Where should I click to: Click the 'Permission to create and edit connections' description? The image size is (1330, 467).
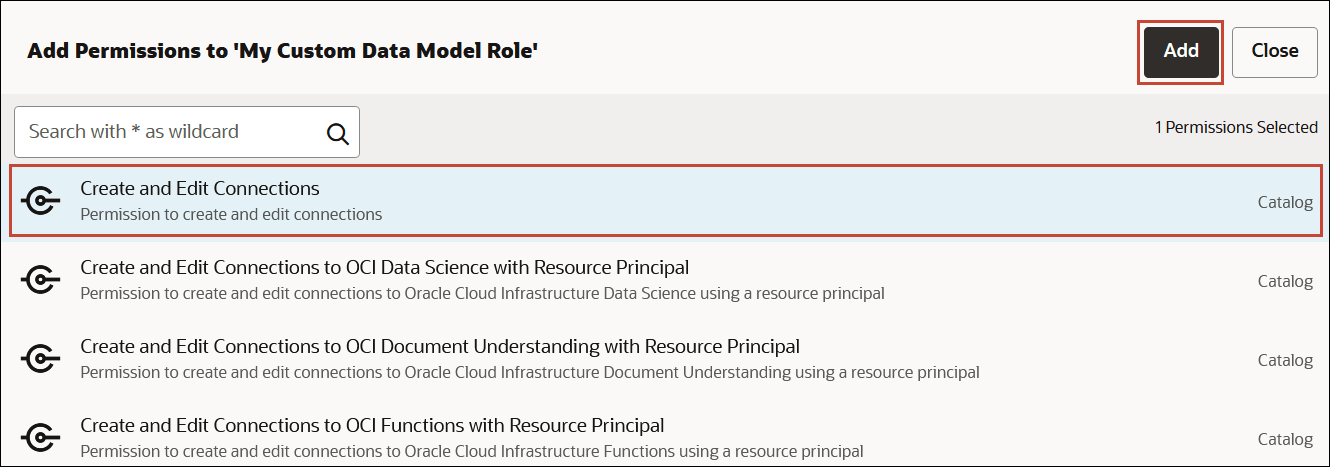click(x=231, y=214)
